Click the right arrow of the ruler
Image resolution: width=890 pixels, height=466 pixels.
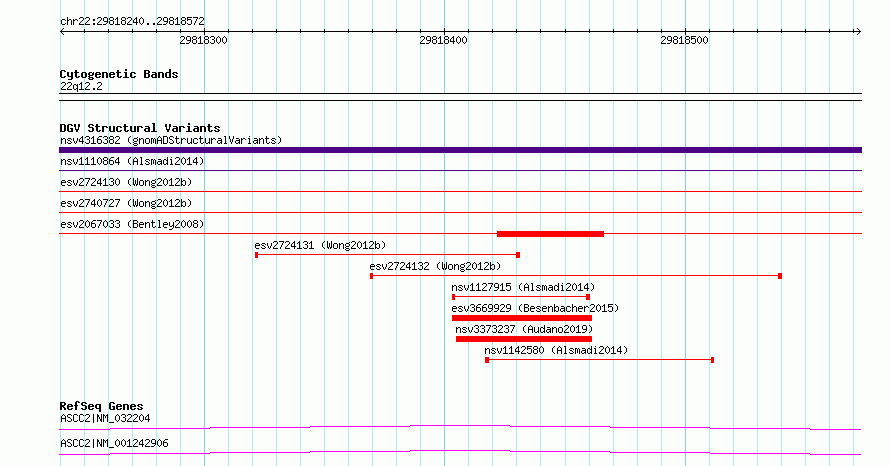858,32
